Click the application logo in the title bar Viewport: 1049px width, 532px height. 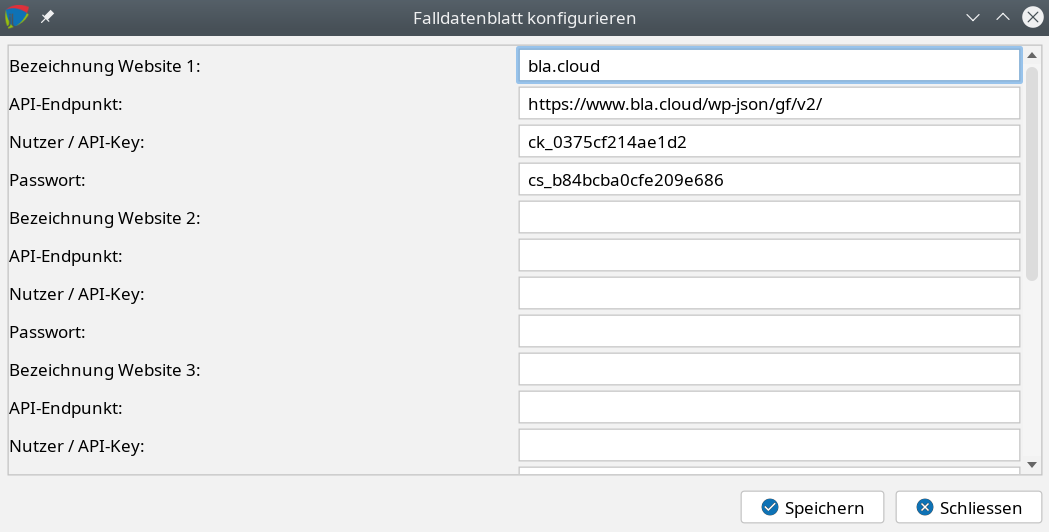point(16,17)
